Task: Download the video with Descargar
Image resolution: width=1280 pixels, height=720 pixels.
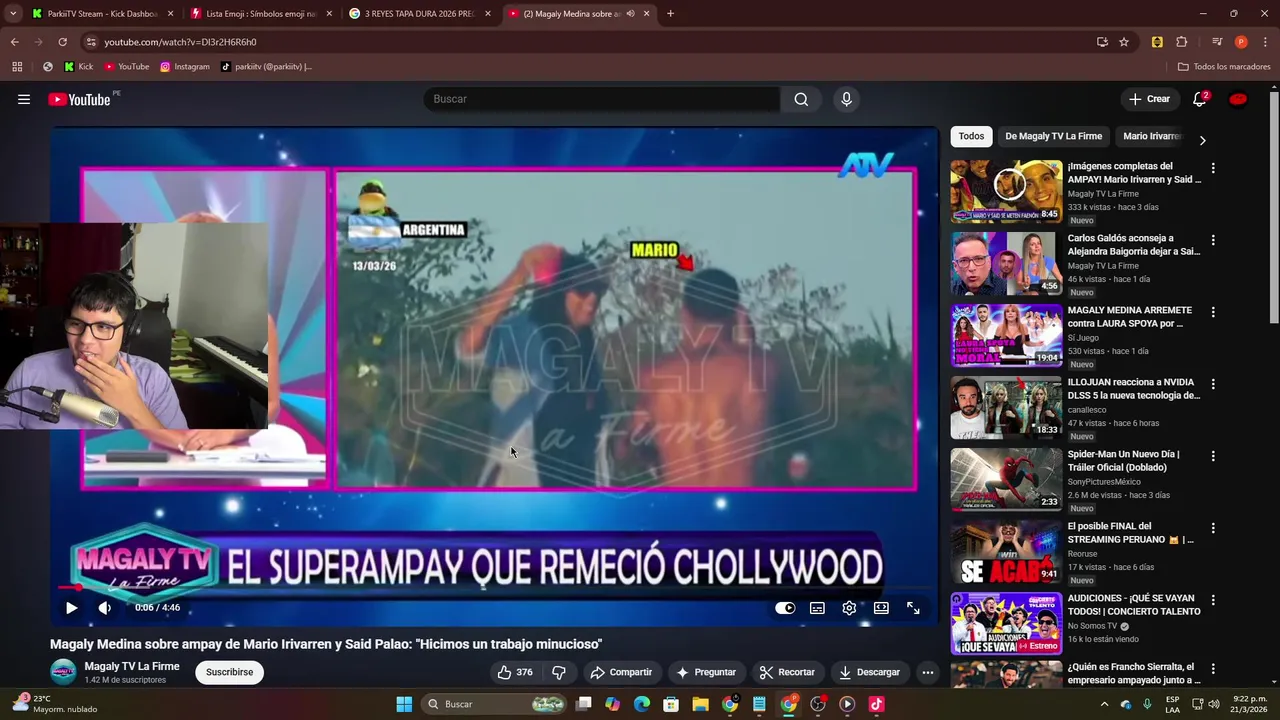Action: 869,672
